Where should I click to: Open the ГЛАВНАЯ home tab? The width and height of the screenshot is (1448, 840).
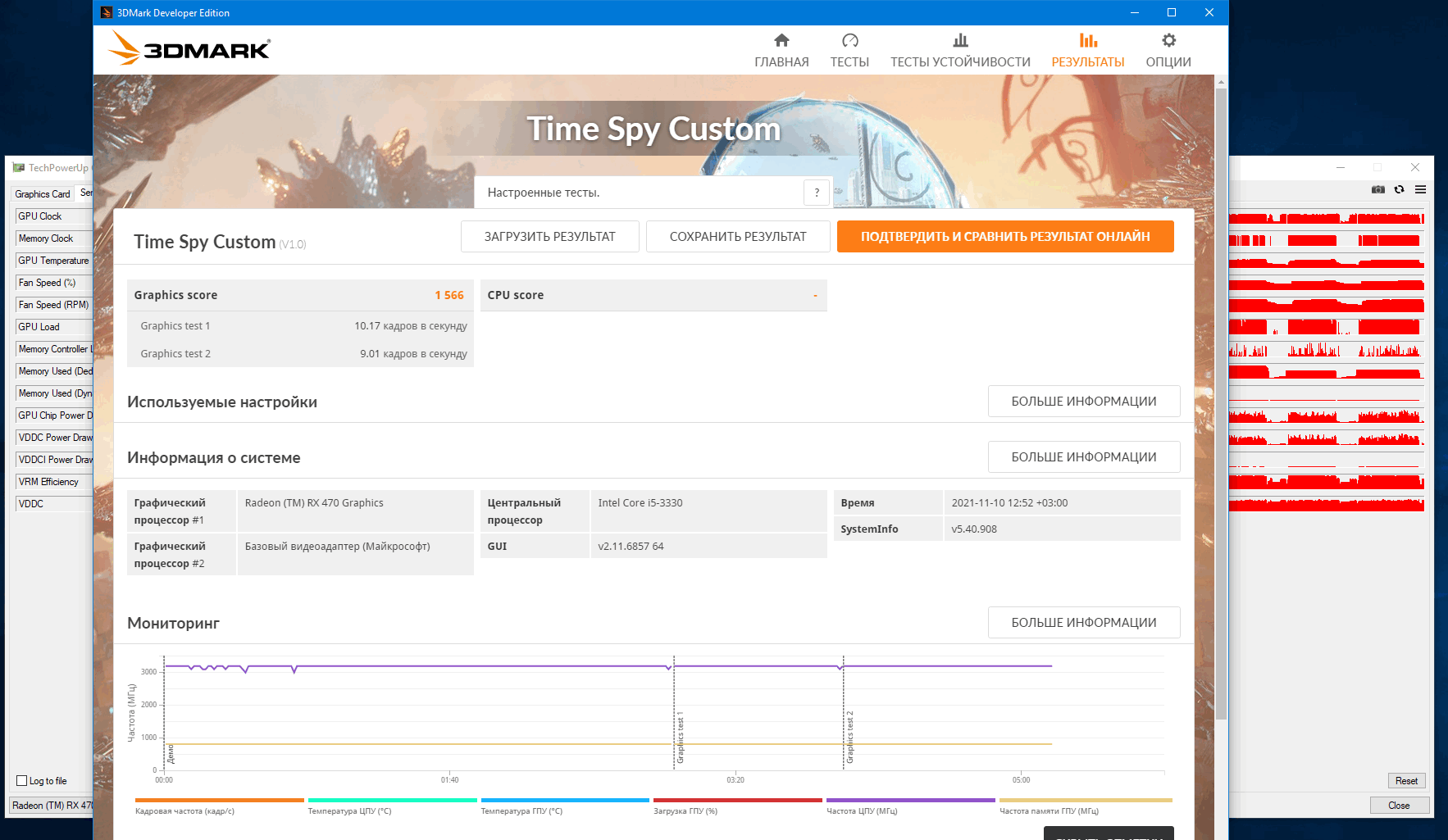781,51
